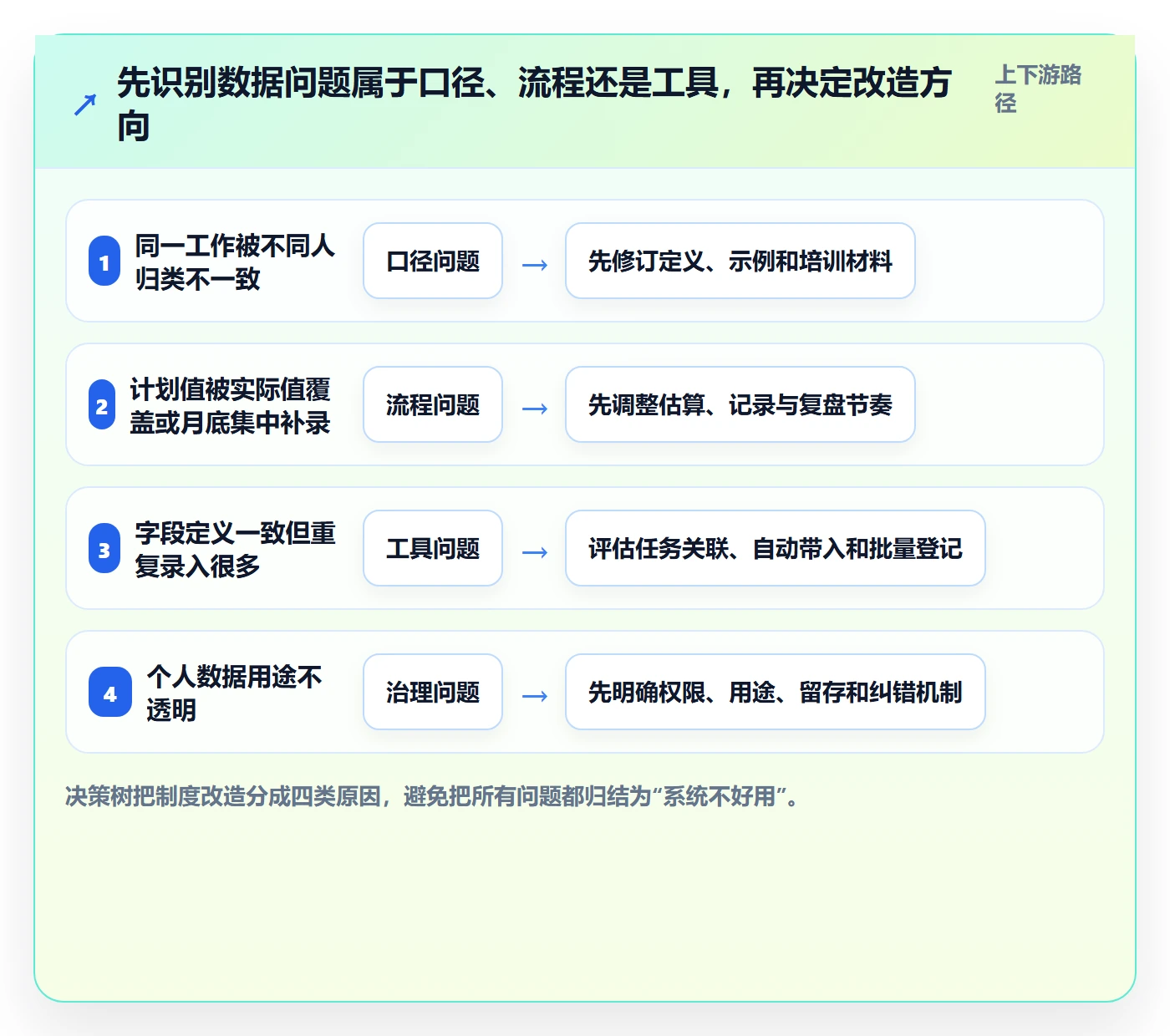1170x1036 pixels.
Task: Click the text 同一工作被不同人归类不一致
Action: coord(236,262)
